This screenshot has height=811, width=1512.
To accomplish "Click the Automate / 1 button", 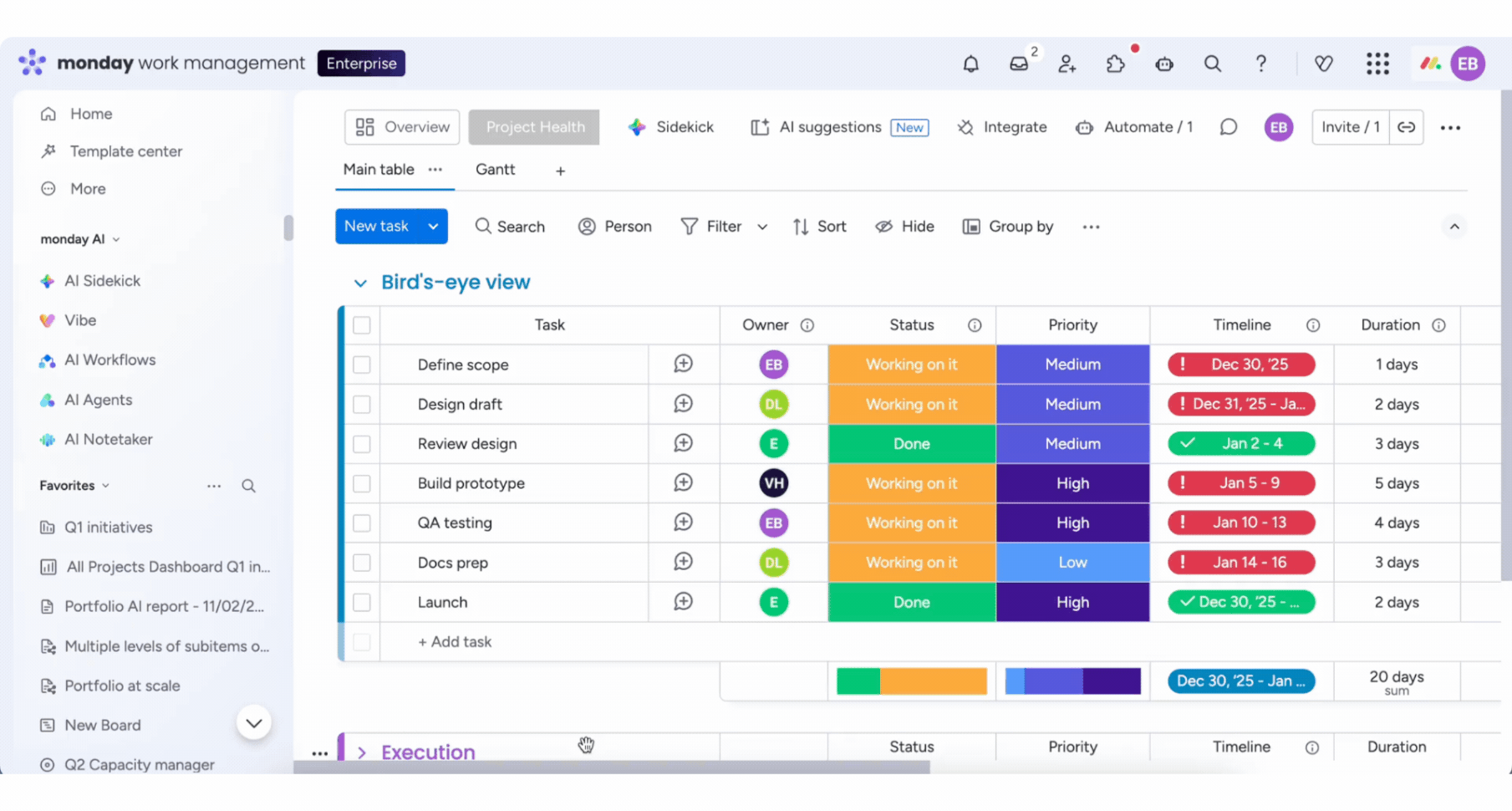I will [x=1134, y=127].
